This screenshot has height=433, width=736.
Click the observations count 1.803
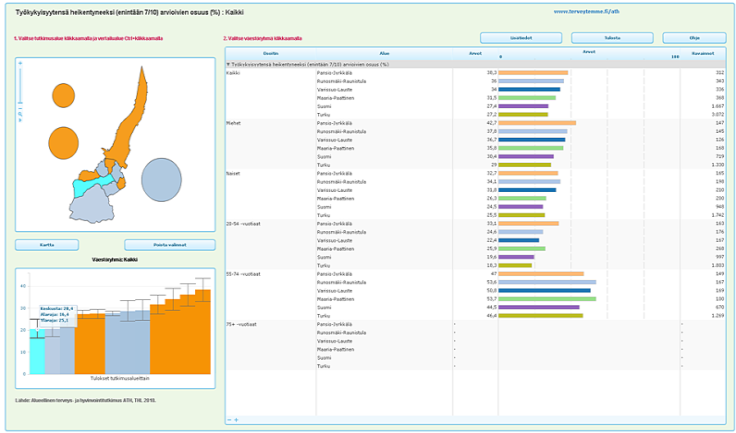718,265
